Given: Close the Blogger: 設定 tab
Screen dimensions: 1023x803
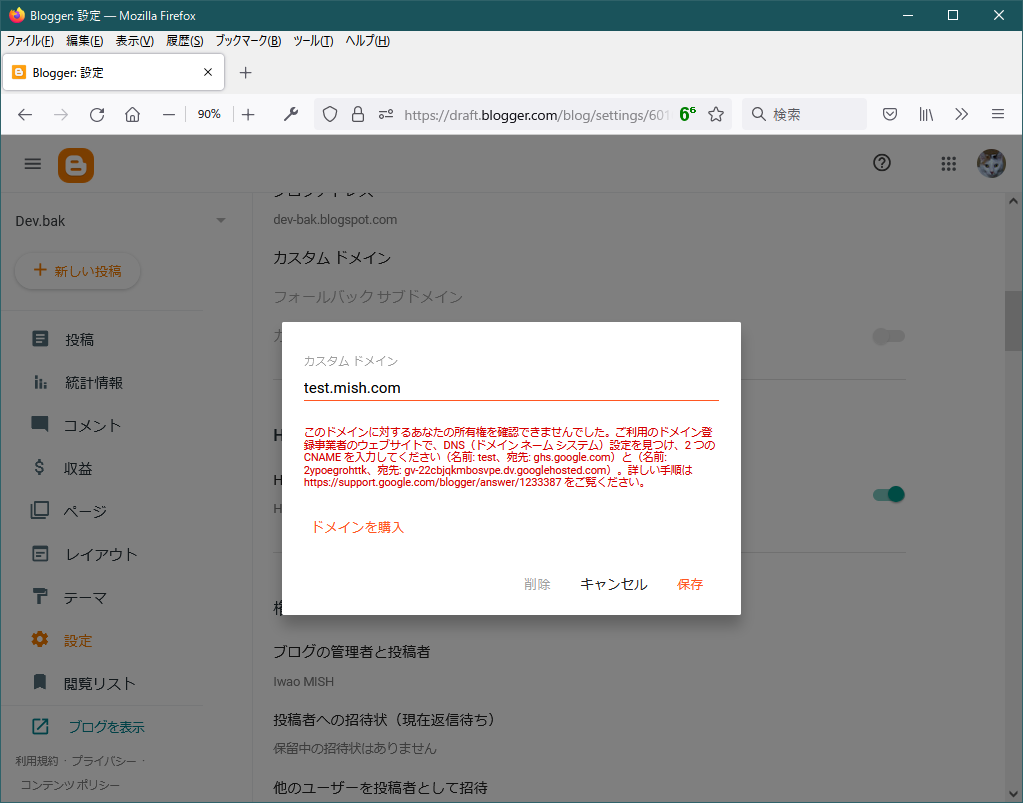Looking at the screenshot, I should 208,72.
